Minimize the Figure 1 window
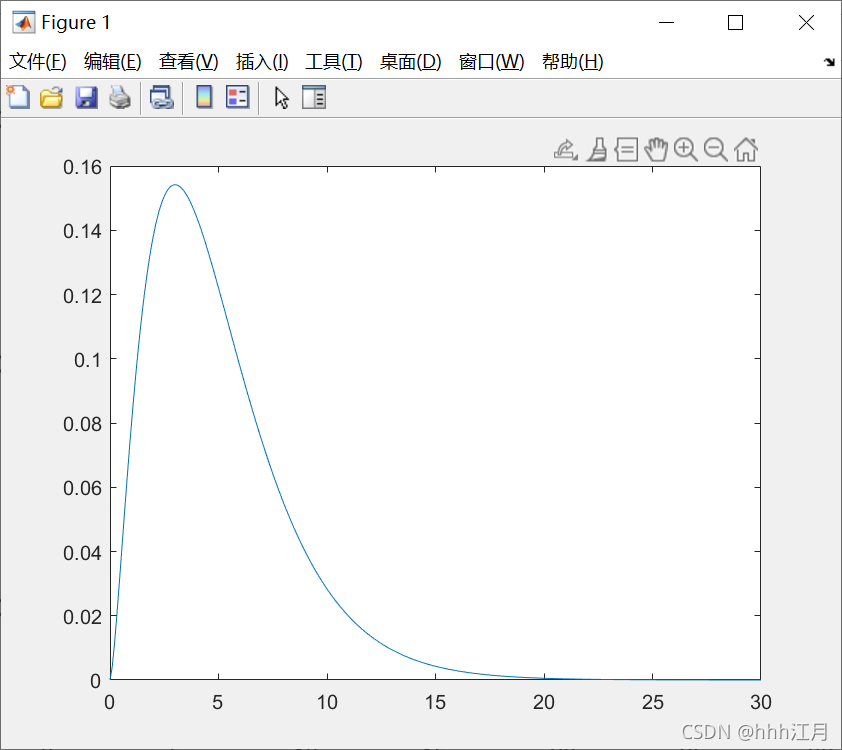This screenshot has height=750, width=842. (x=666, y=23)
